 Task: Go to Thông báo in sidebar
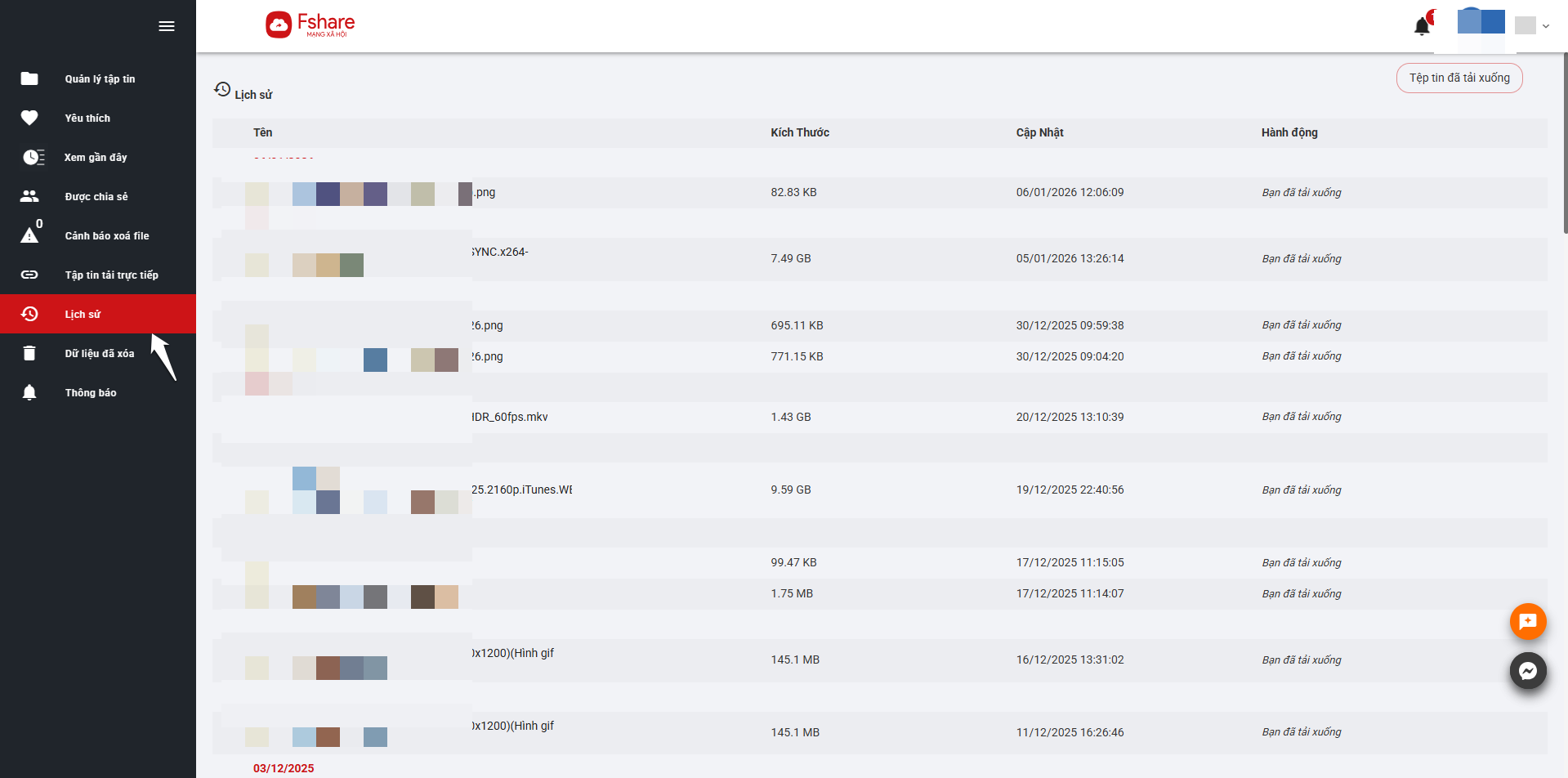coord(91,393)
